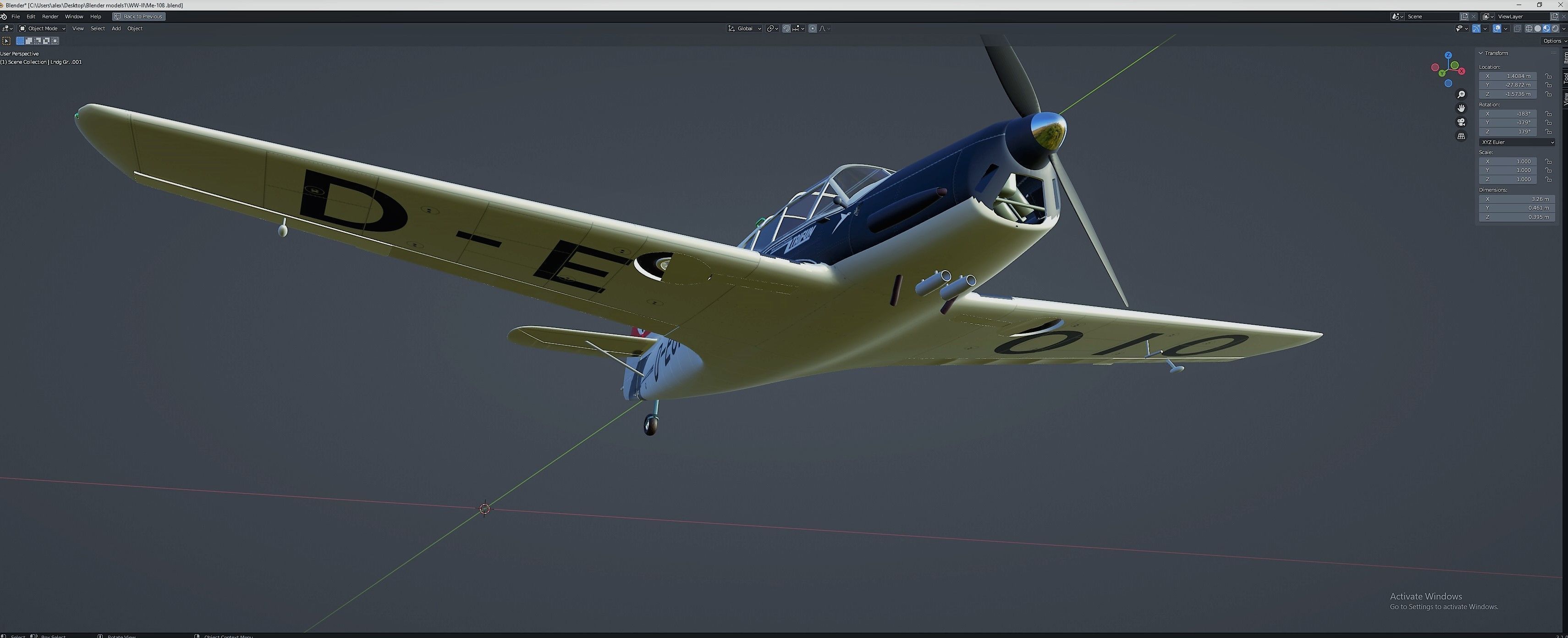Image resolution: width=1568 pixels, height=638 pixels.
Task: Open the Scene browse dropdown icon
Action: coord(1397,17)
